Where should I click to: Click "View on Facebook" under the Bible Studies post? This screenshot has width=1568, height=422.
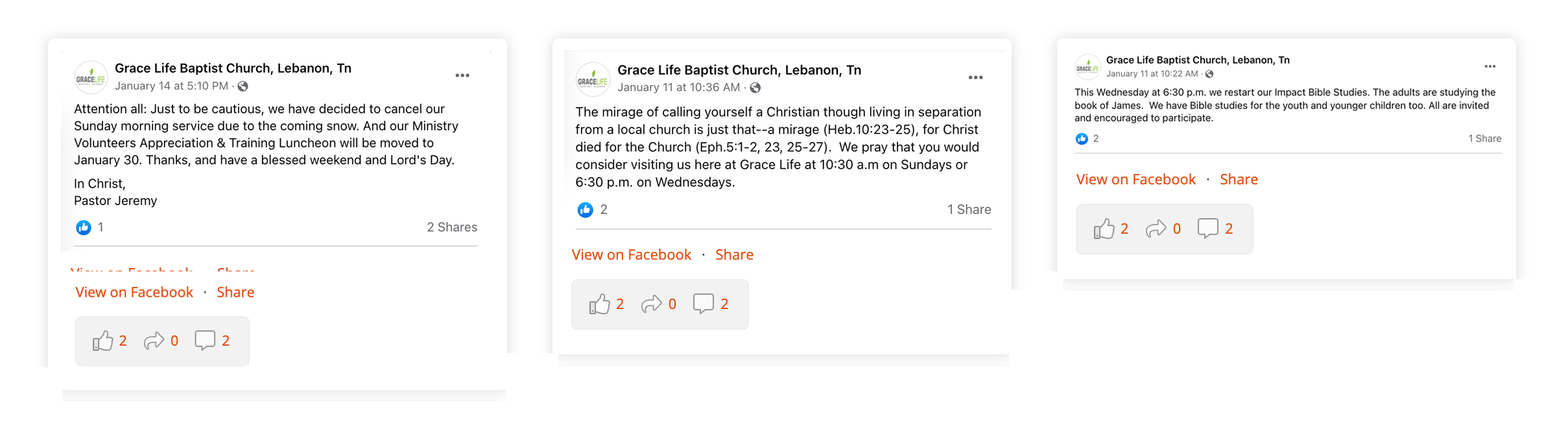coord(1135,179)
